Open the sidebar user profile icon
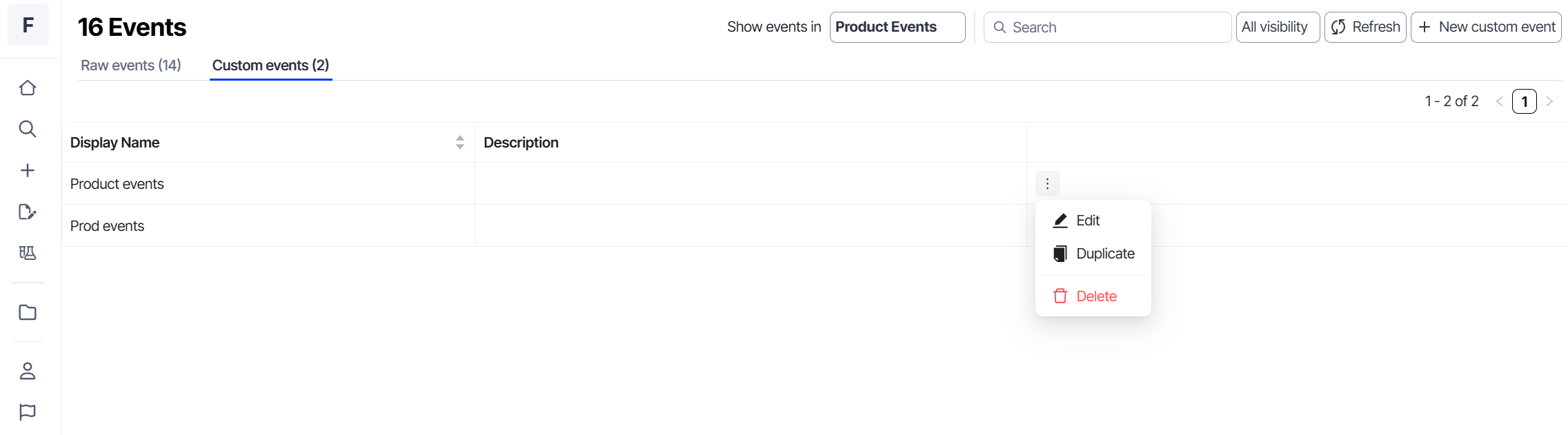The height and width of the screenshot is (435, 1568). coord(28,371)
